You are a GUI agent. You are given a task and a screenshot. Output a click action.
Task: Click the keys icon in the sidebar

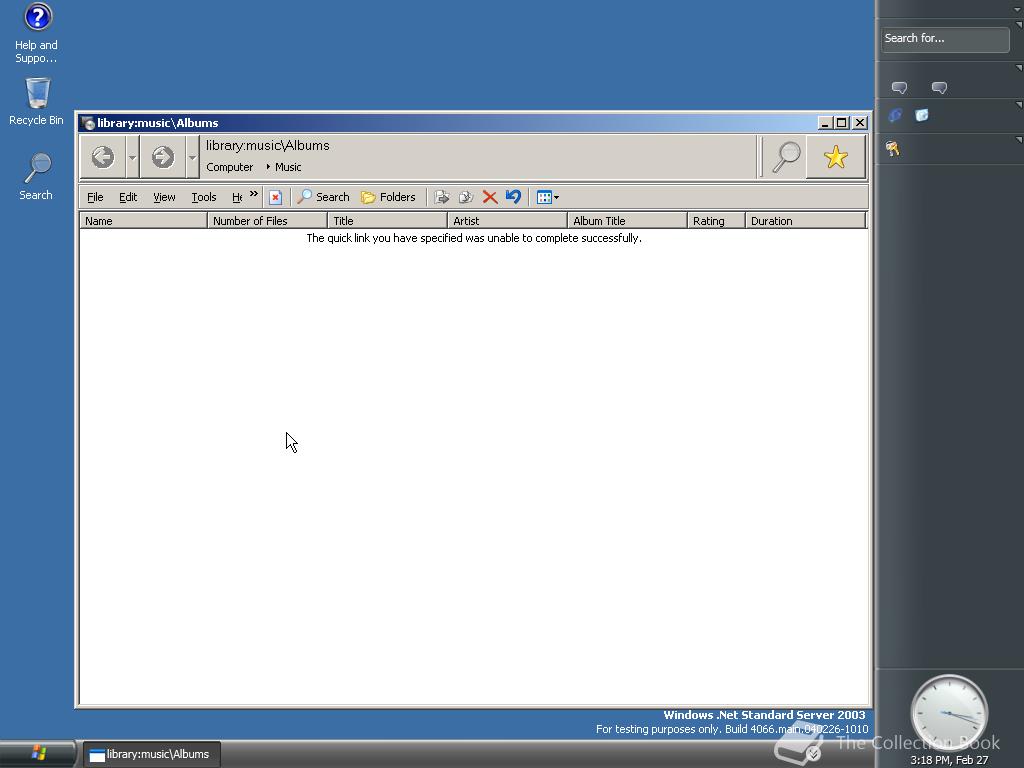tap(893, 149)
